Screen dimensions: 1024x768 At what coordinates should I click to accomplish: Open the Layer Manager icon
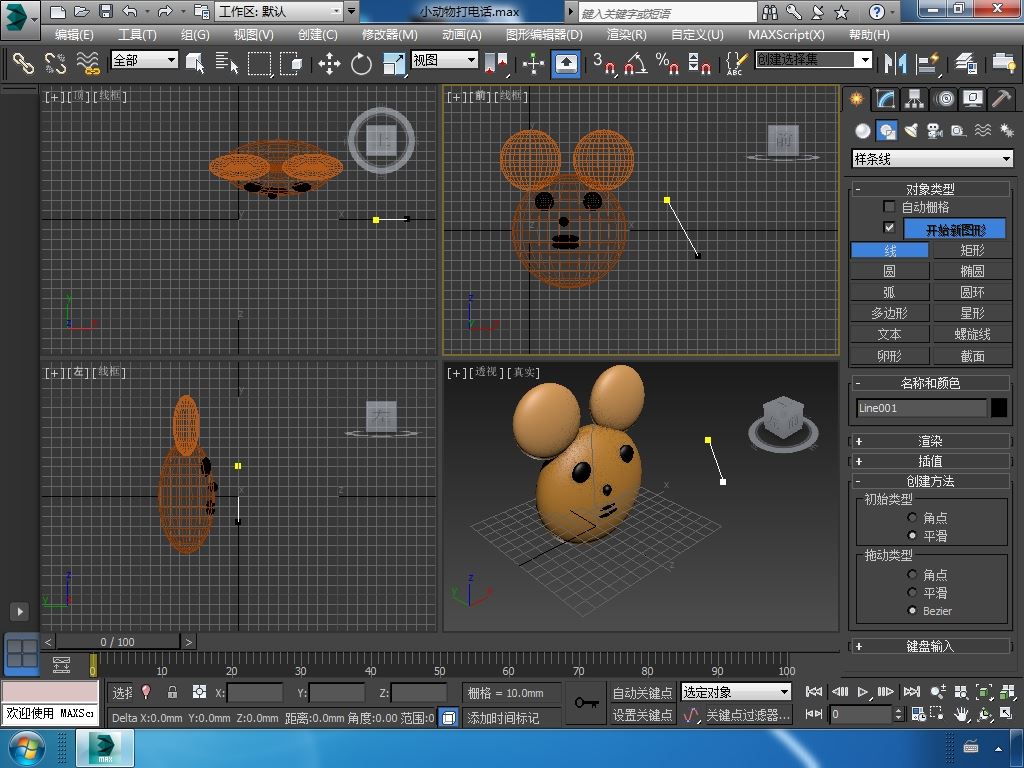[966, 63]
